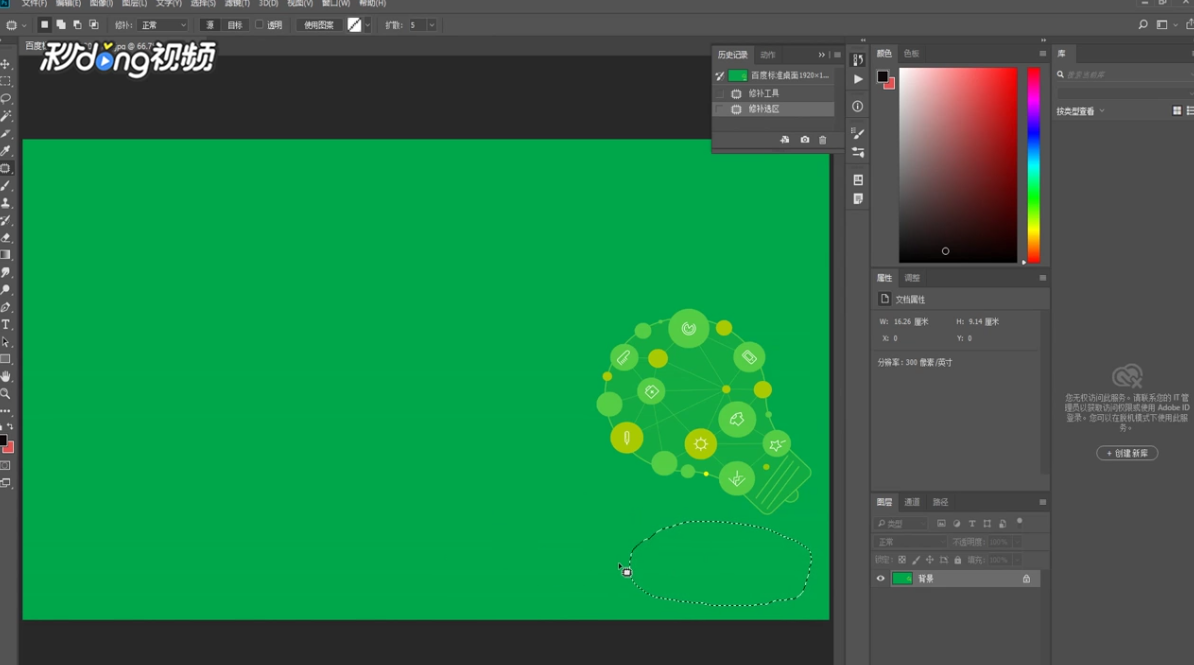
Task: Click the foreground color swatch in Color panel
Action: pos(882,76)
